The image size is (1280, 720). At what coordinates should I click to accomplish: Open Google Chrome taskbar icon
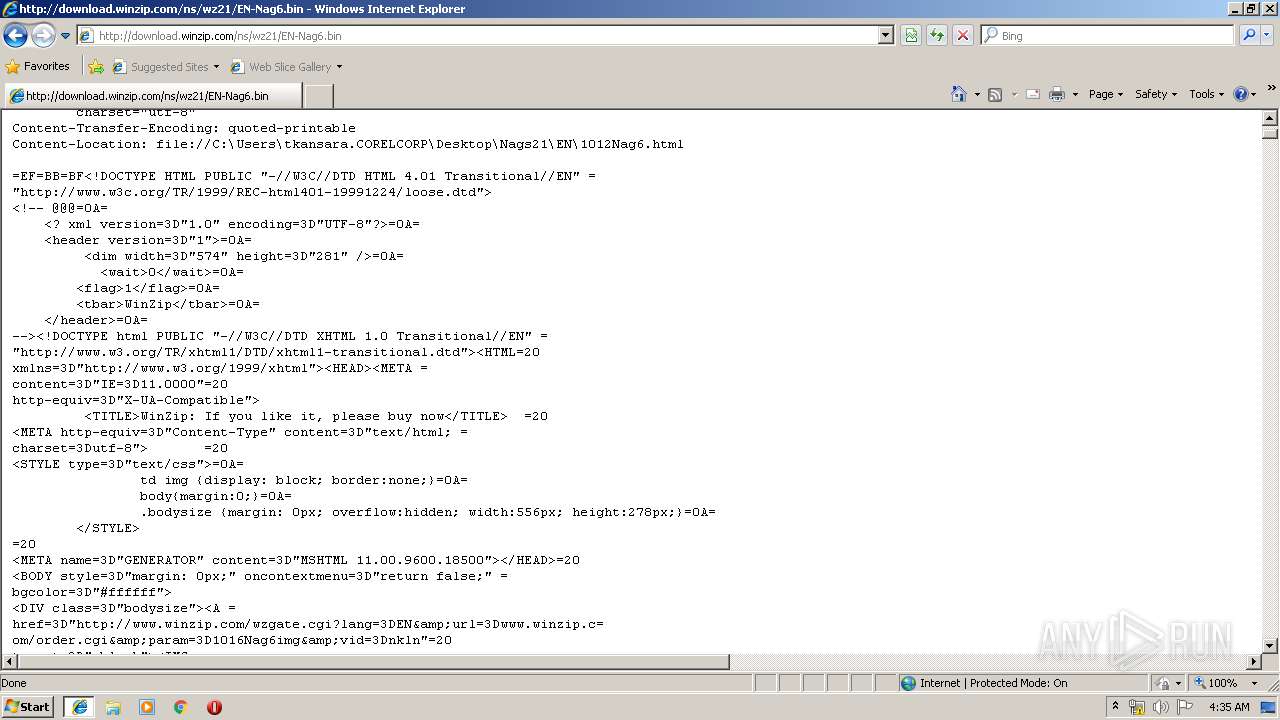pos(181,707)
